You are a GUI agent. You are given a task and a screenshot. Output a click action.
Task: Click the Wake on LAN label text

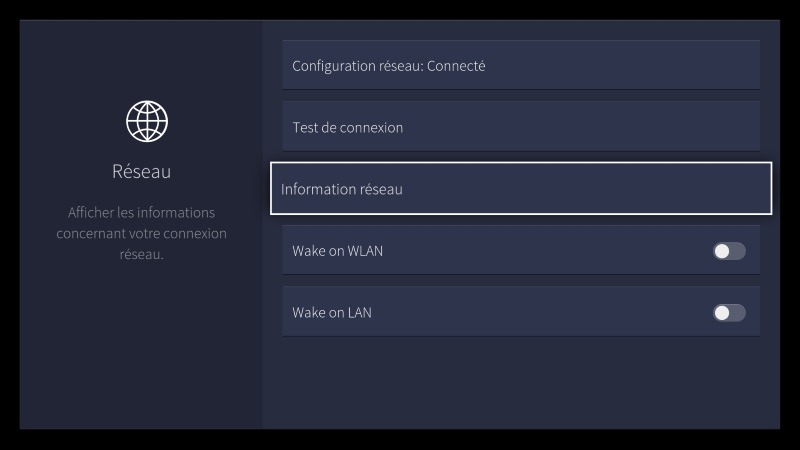click(331, 313)
